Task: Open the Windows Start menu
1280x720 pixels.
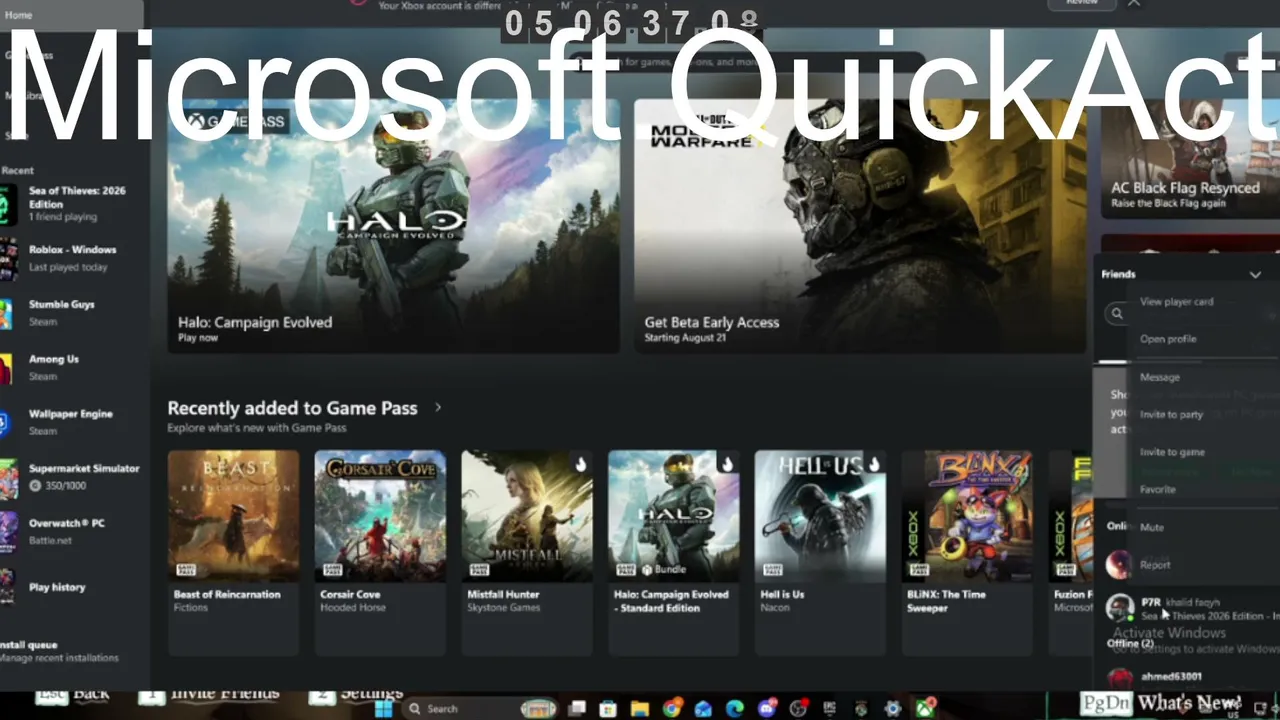Action: coord(383,708)
